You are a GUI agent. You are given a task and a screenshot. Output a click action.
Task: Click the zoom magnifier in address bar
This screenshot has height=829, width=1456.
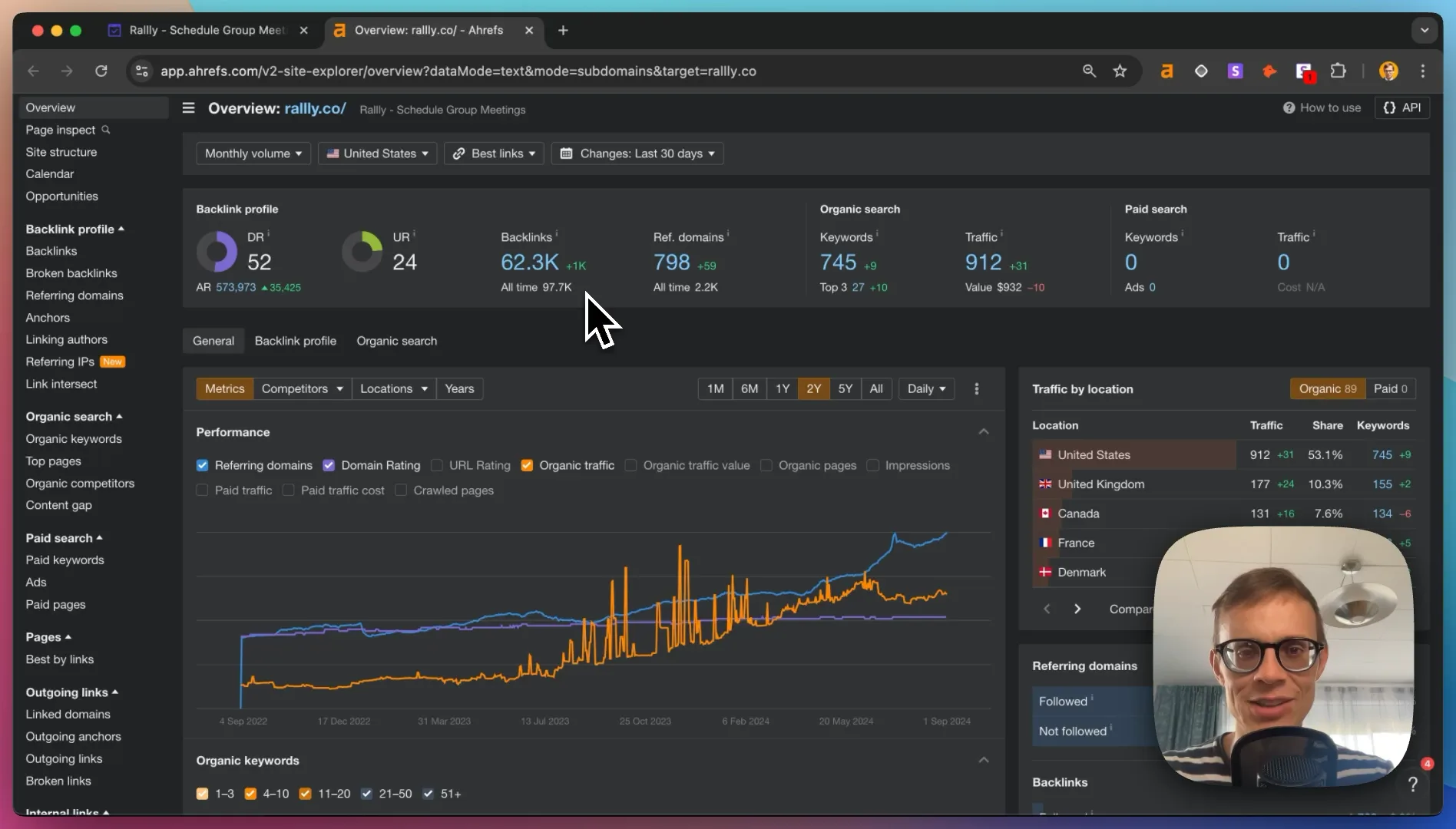click(1089, 71)
